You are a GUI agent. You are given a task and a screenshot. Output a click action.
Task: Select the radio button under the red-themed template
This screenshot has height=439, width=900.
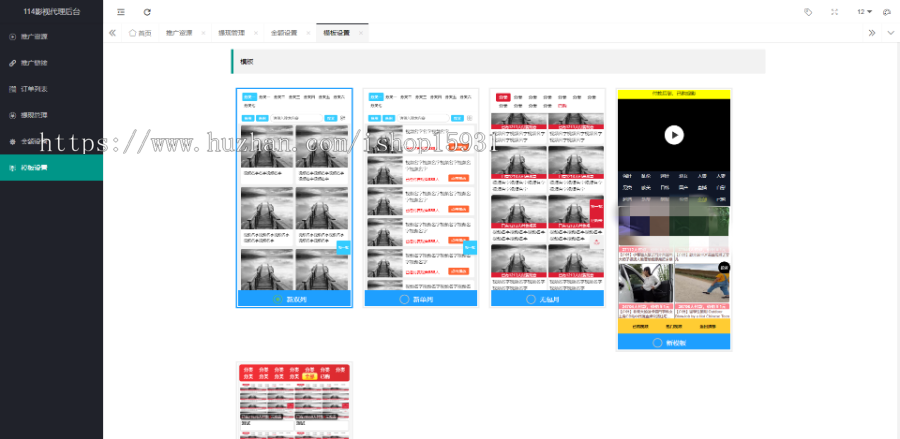(530, 299)
